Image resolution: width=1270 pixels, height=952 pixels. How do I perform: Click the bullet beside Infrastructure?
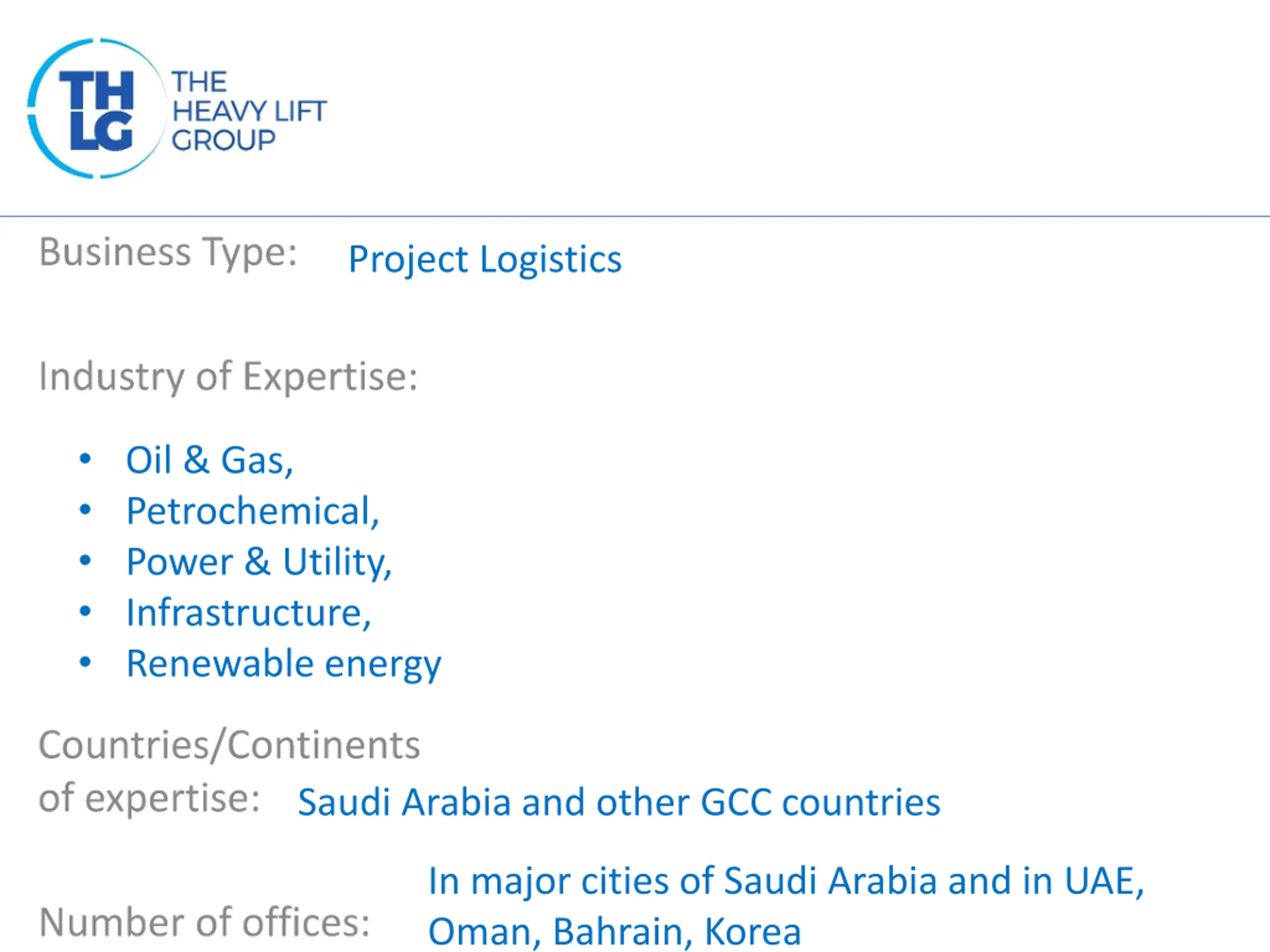pos(85,611)
